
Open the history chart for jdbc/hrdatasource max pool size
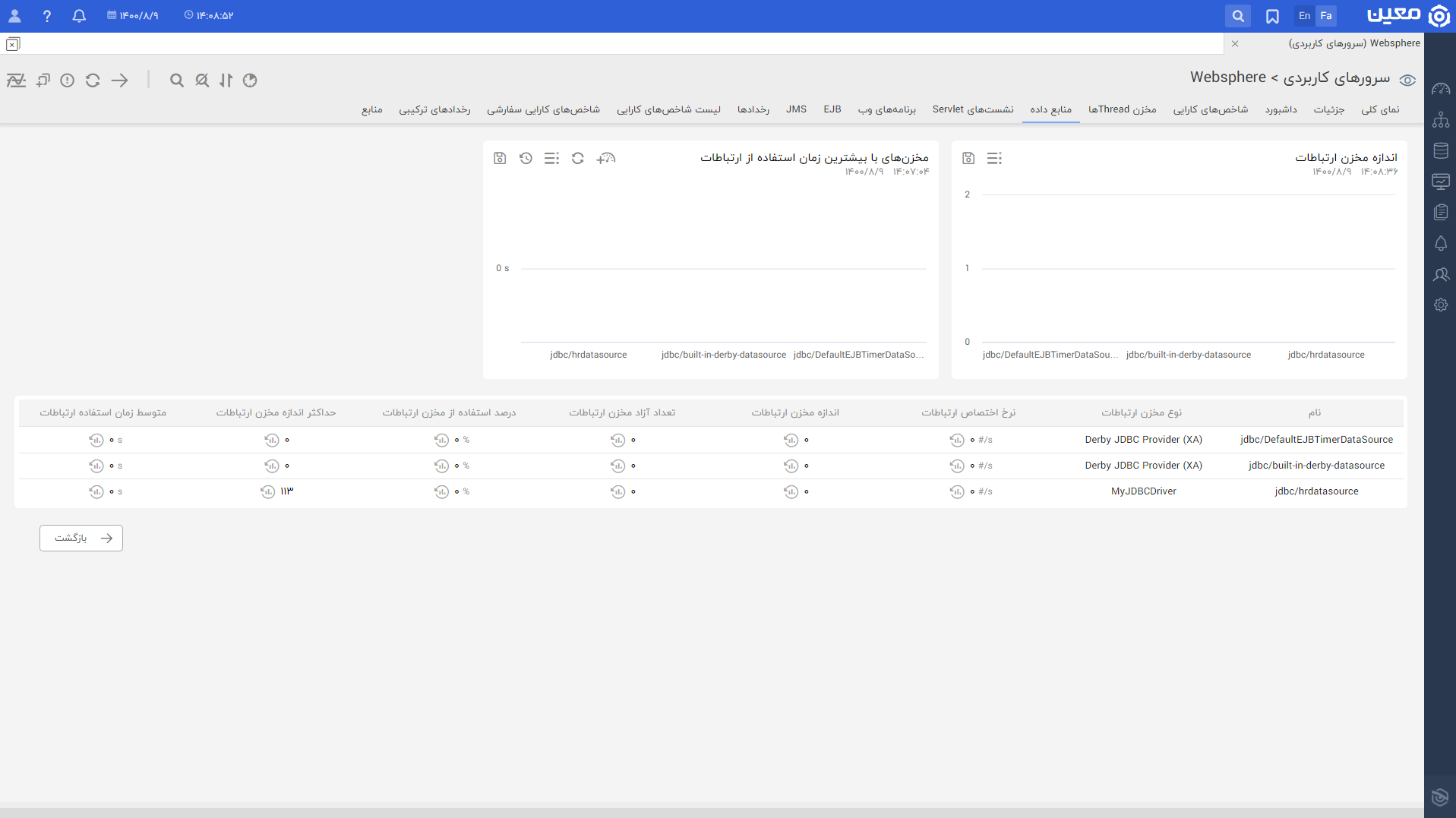click(x=267, y=491)
